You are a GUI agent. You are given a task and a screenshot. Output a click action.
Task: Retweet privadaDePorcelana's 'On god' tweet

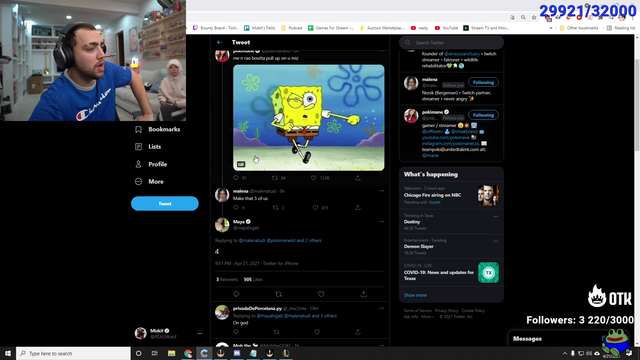click(x=277, y=332)
